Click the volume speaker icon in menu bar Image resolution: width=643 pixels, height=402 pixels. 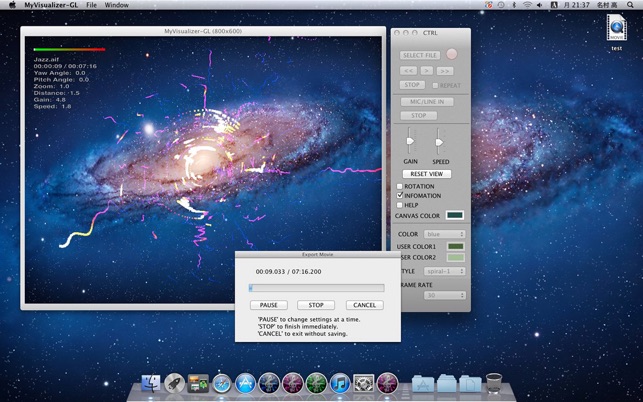point(540,5)
